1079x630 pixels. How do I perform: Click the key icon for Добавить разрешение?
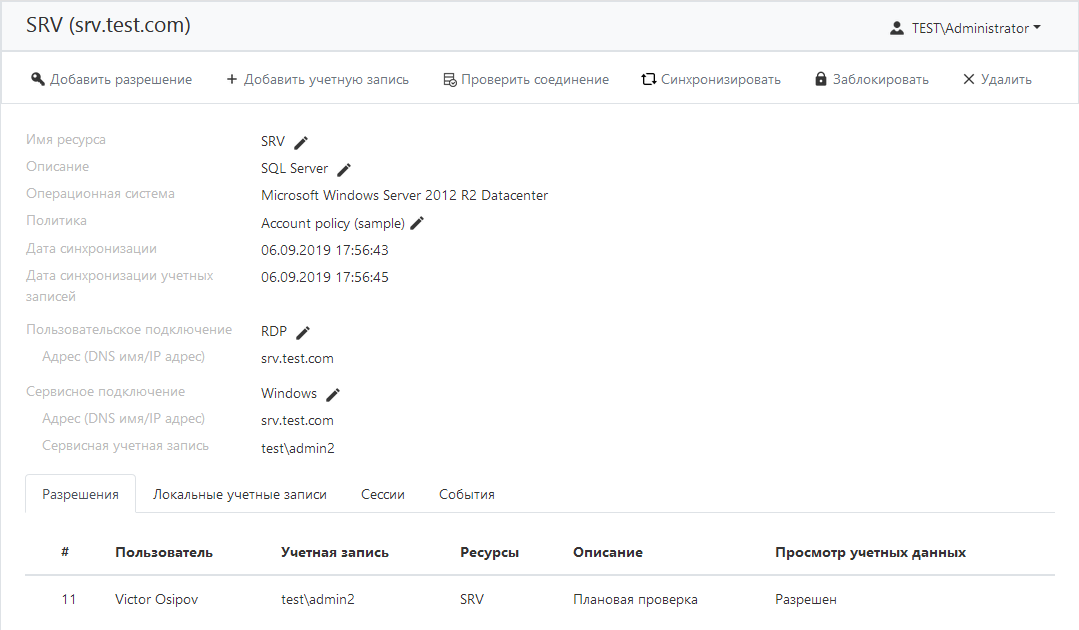pos(38,79)
